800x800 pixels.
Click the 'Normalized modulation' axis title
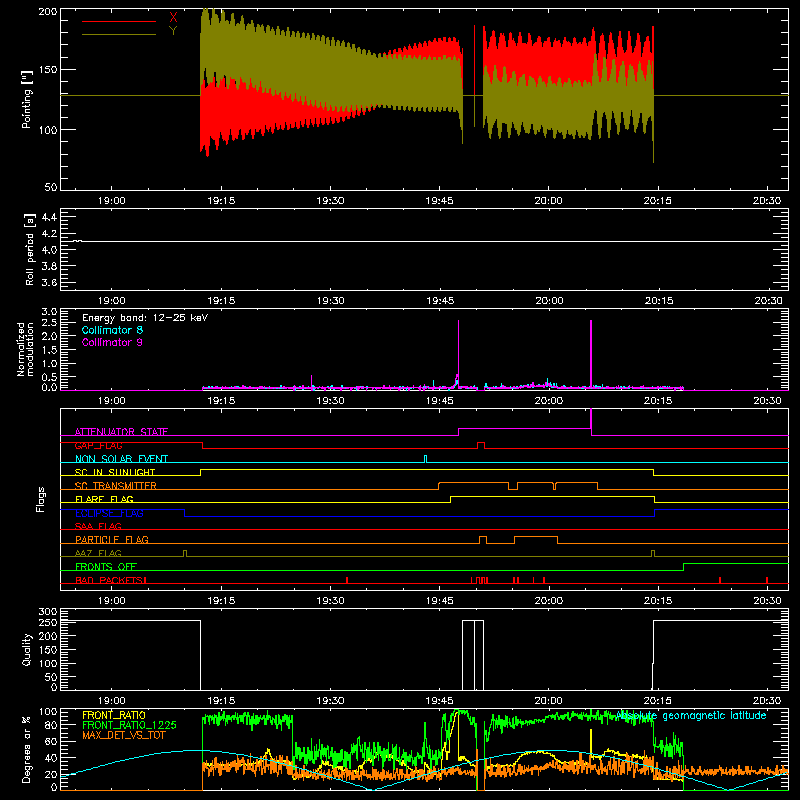tap(25, 349)
